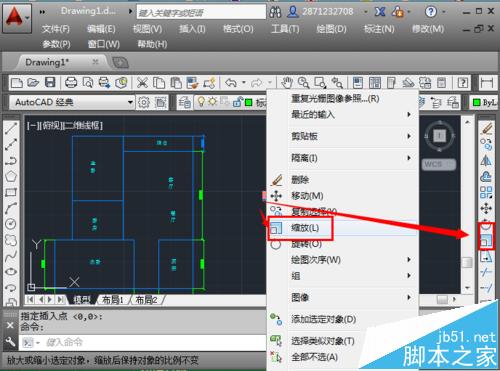Select the Polygon draw tool
This screenshot has width=500, height=371.
point(11,176)
